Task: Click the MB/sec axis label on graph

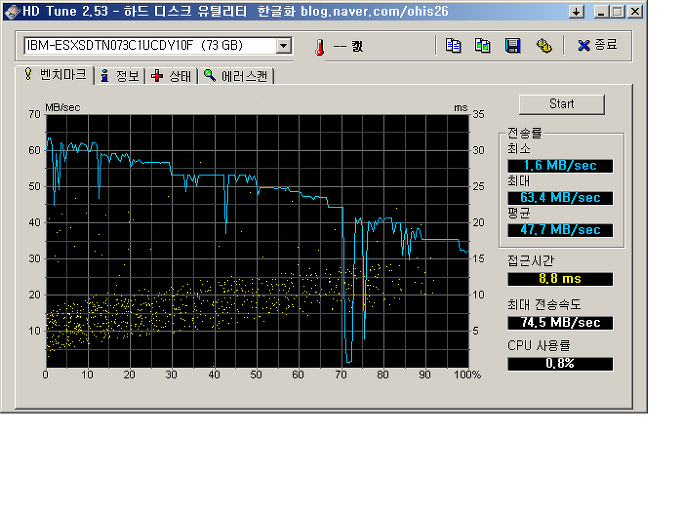Action: click(63, 107)
